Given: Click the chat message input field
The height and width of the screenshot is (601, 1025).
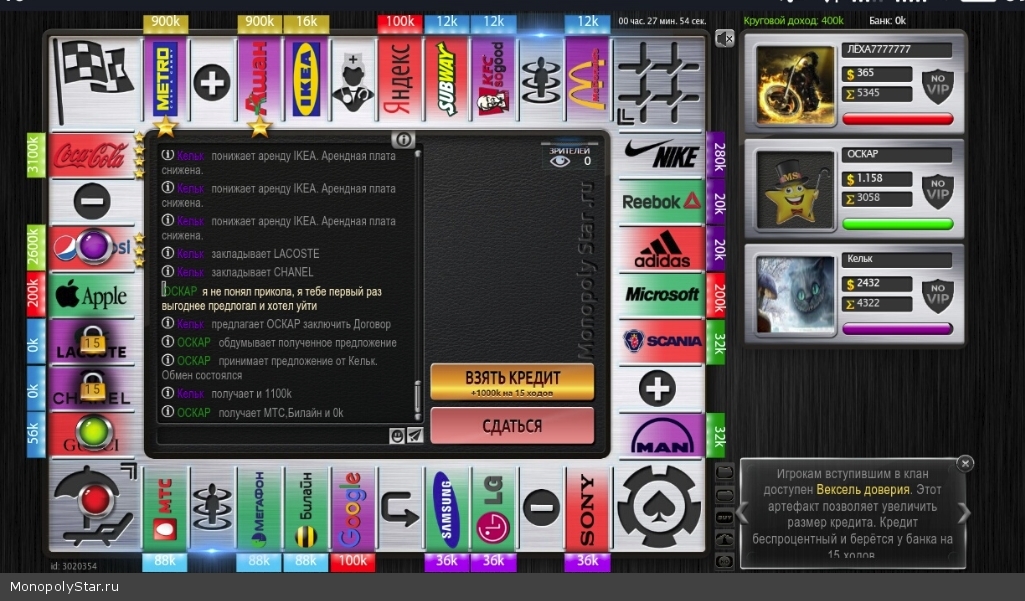Looking at the screenshot, I should (273, 436).
